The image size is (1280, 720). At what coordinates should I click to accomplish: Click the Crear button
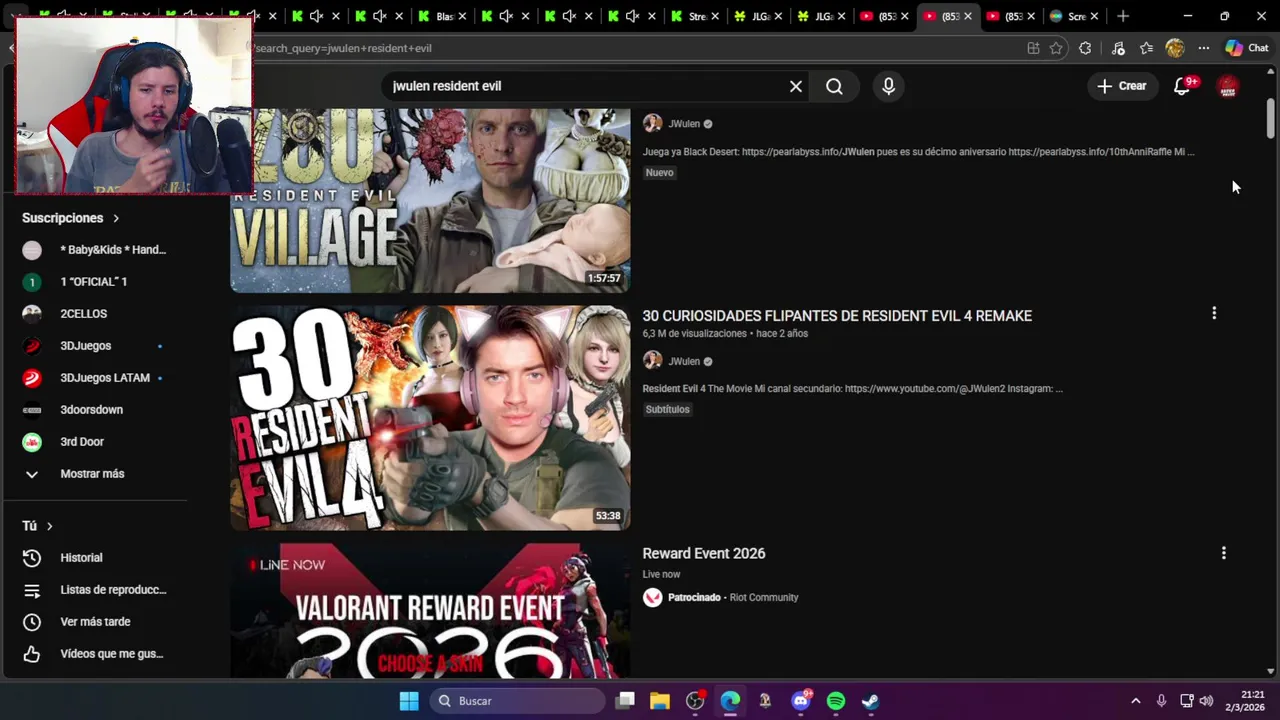1121,86
